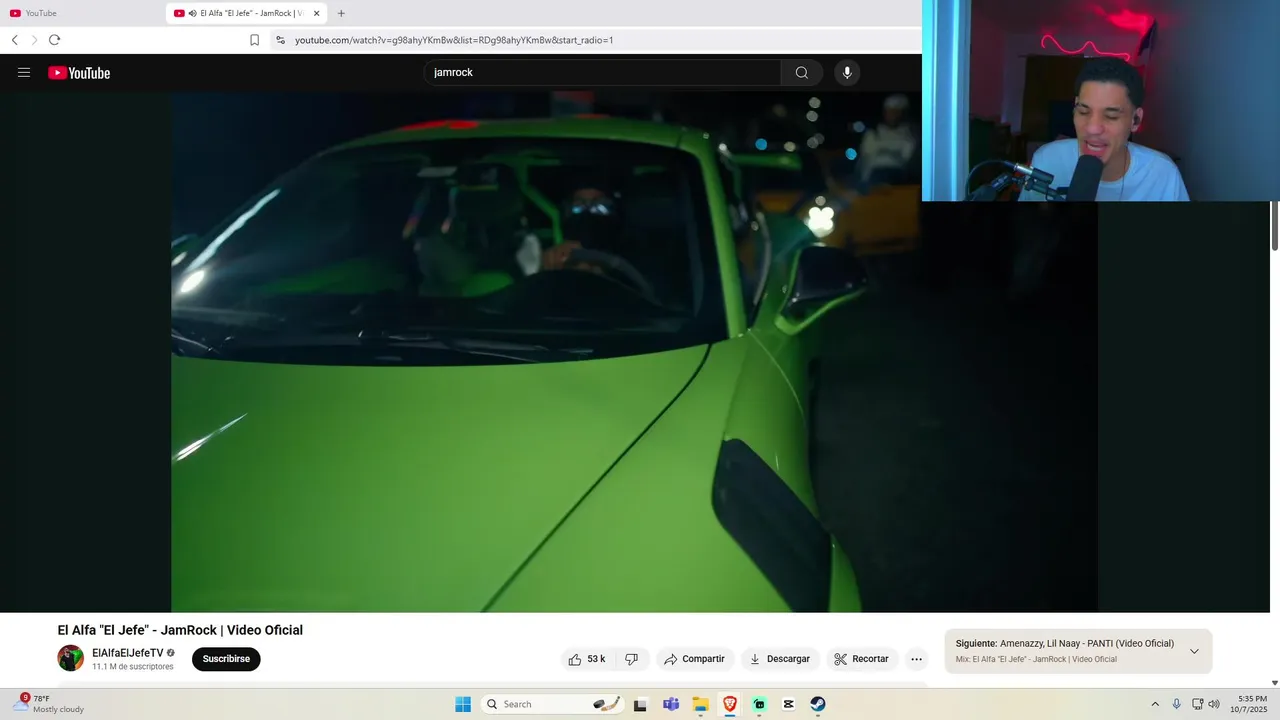The image size is (1280, 720).
Task: Open CapCut from the taskbar
Action: pos(789,704)
